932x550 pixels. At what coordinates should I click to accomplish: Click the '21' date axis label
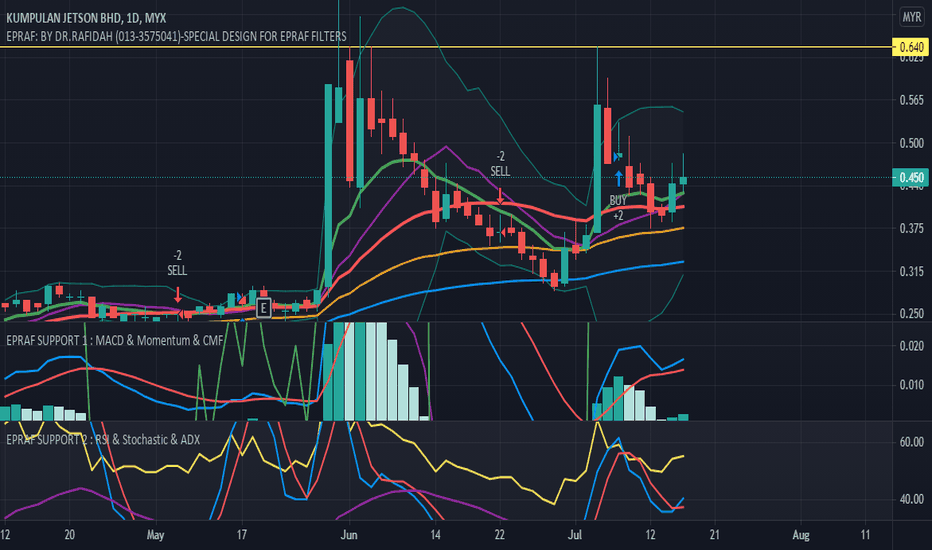click(714, 535)
